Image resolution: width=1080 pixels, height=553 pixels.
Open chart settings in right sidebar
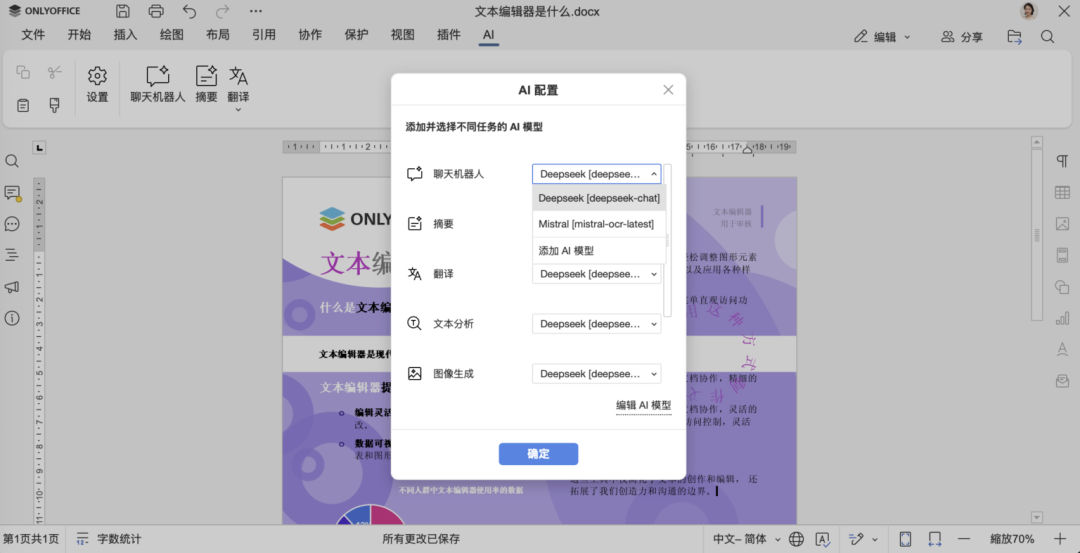(1062, 318)
